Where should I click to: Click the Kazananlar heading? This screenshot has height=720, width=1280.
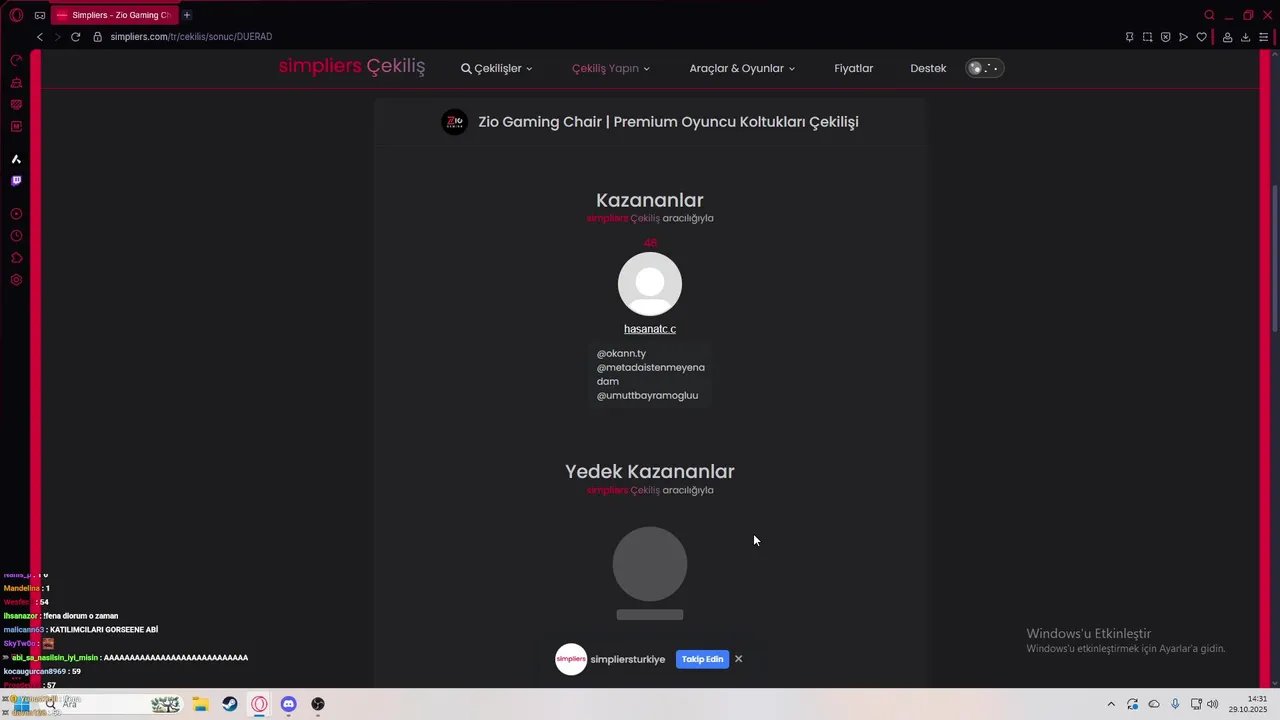650,200
